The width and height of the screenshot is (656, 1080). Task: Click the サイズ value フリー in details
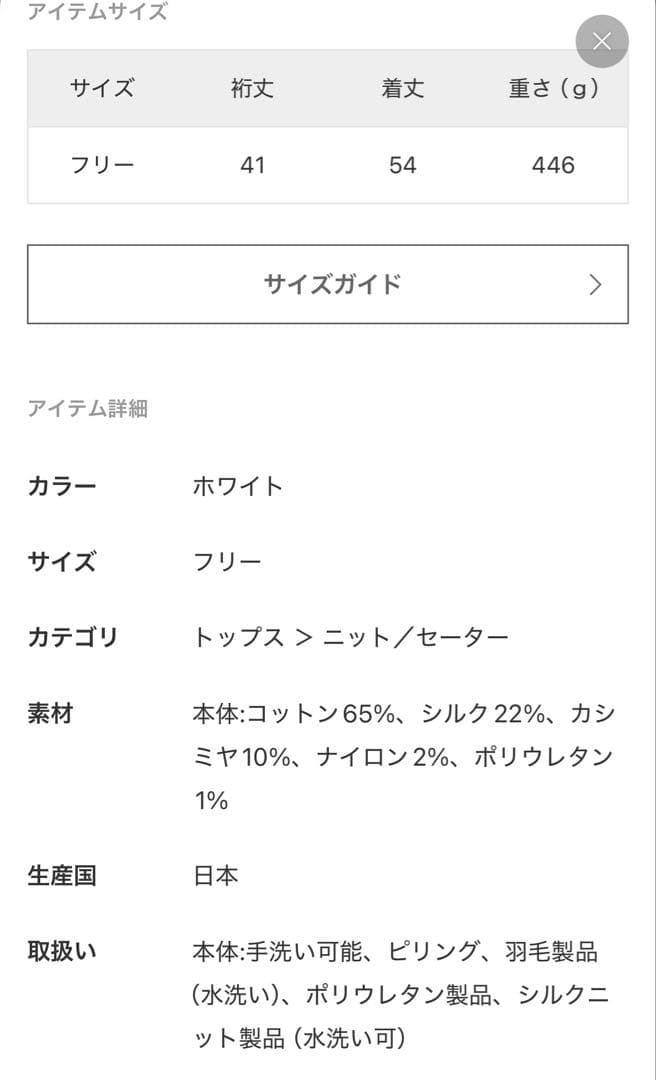[227, 561]
